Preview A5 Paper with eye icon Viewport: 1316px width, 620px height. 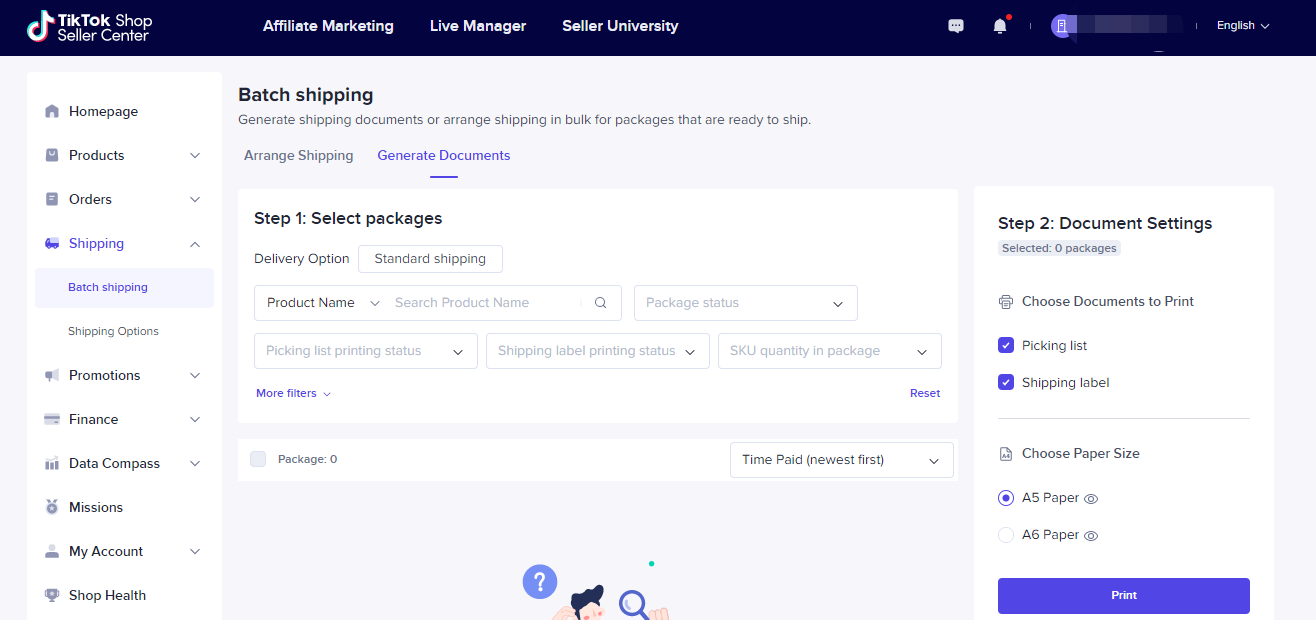(1092, 498)
